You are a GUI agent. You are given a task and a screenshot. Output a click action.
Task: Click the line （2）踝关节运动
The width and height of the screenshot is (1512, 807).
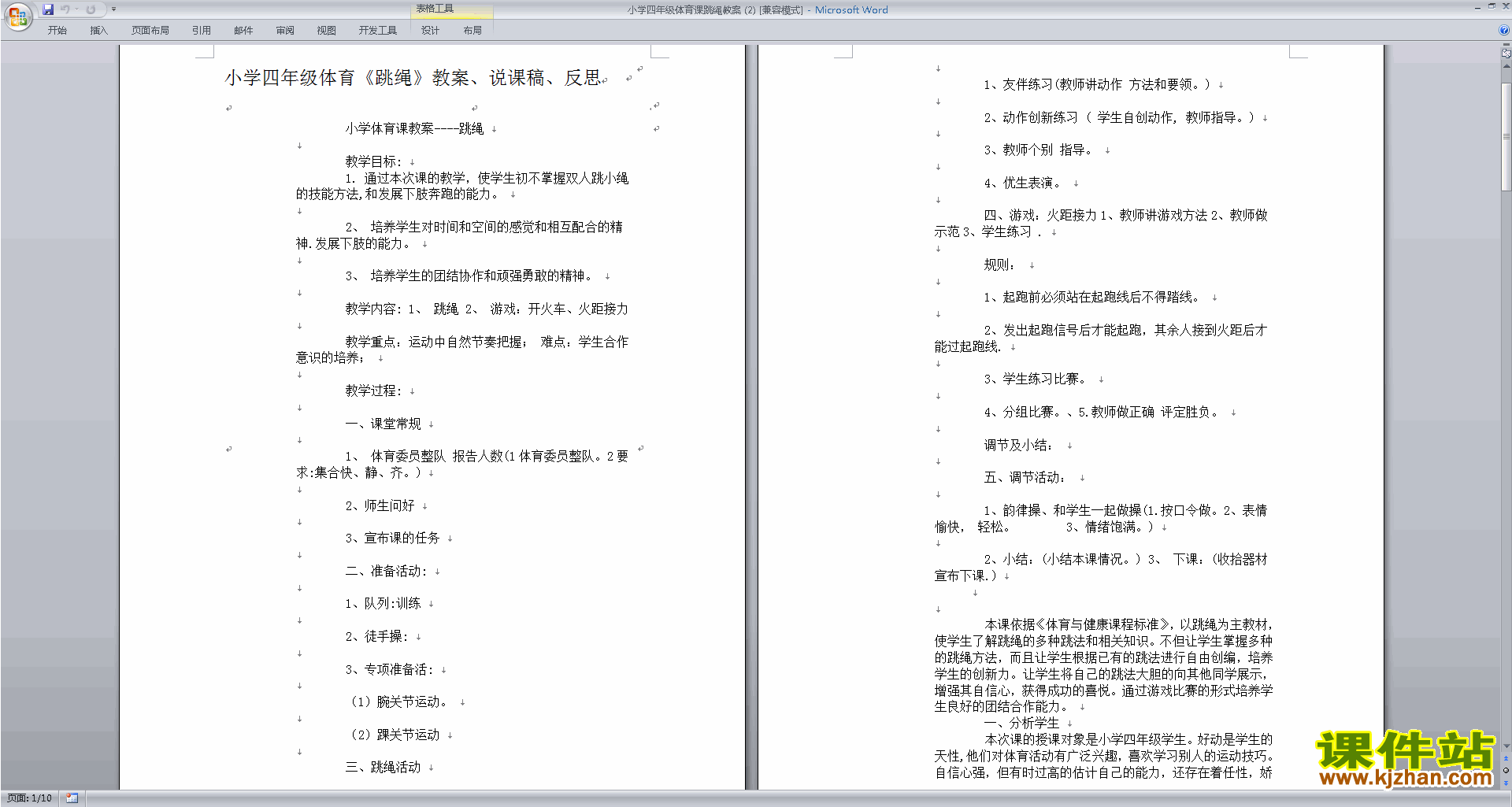393,735
